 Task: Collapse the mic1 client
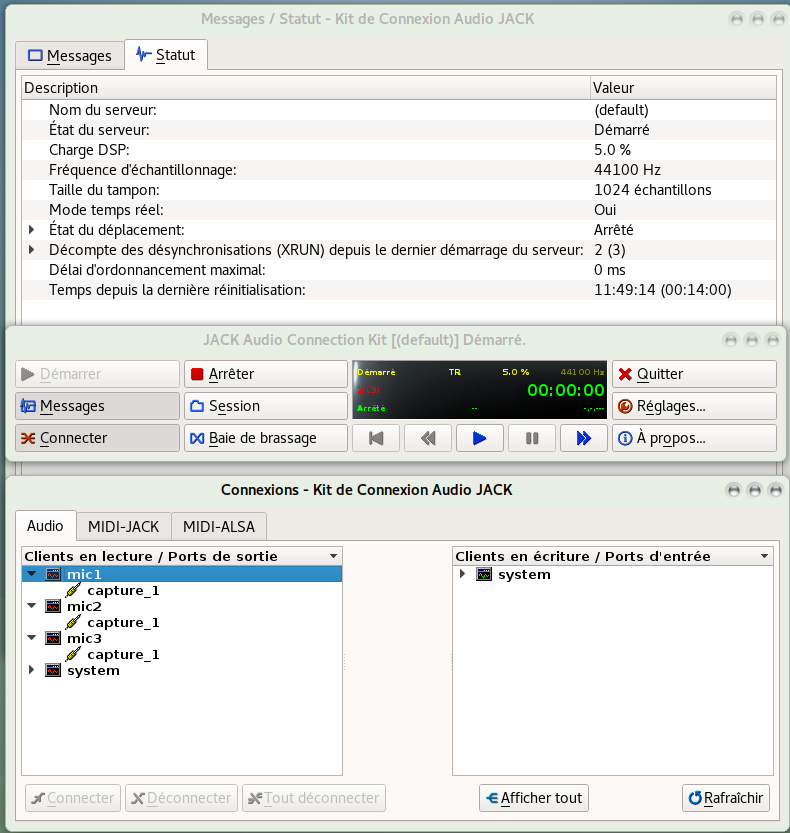(32, 574)
